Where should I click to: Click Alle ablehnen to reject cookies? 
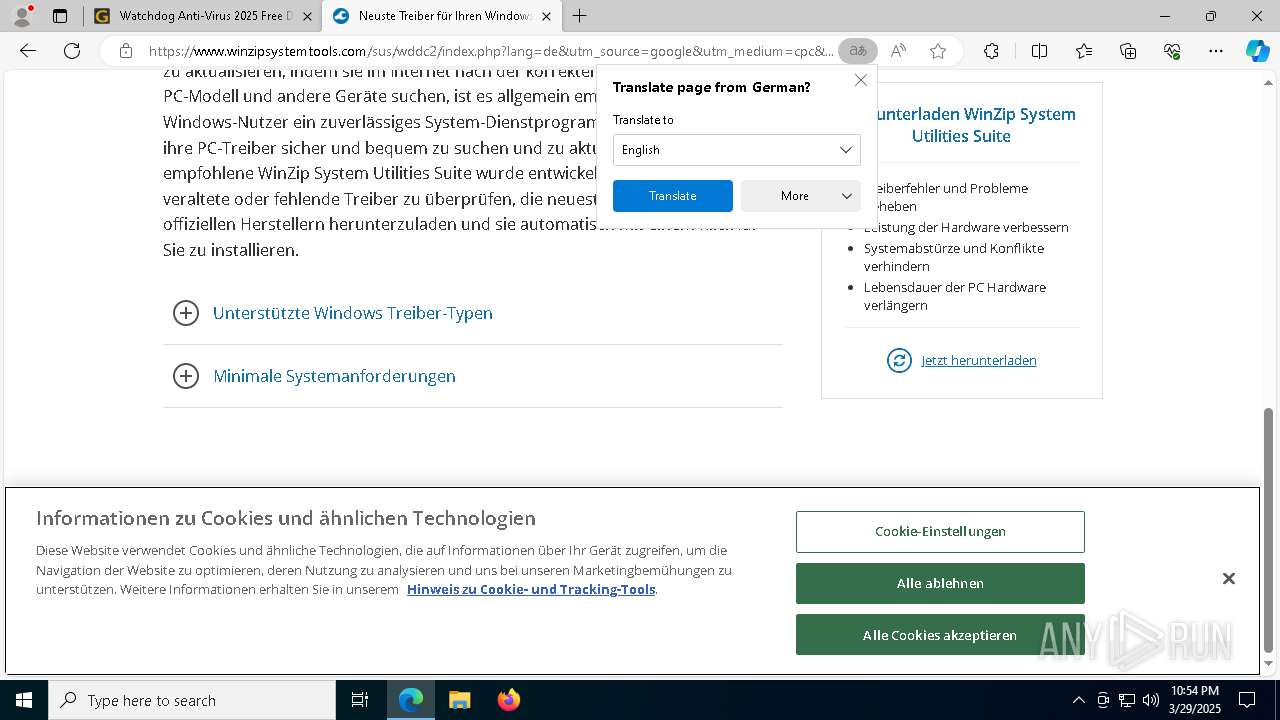[940, 583]
